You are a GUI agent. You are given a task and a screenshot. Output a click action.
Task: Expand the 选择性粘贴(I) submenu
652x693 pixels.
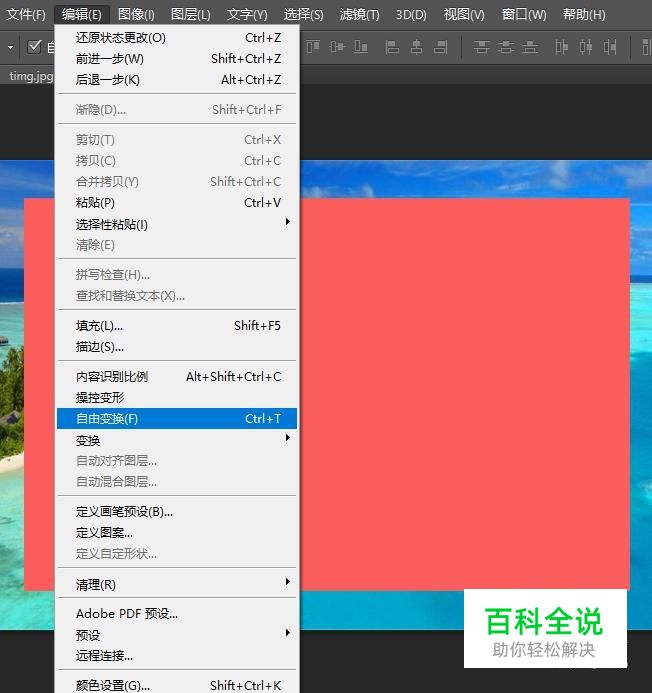[x=177, y=224]
